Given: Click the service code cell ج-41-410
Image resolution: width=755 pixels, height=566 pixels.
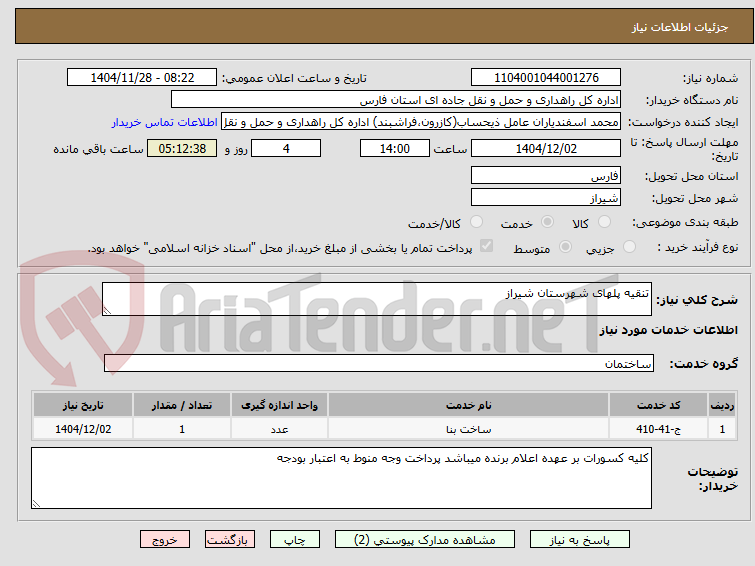Looking at the screenshot, I should click(658, 429).
